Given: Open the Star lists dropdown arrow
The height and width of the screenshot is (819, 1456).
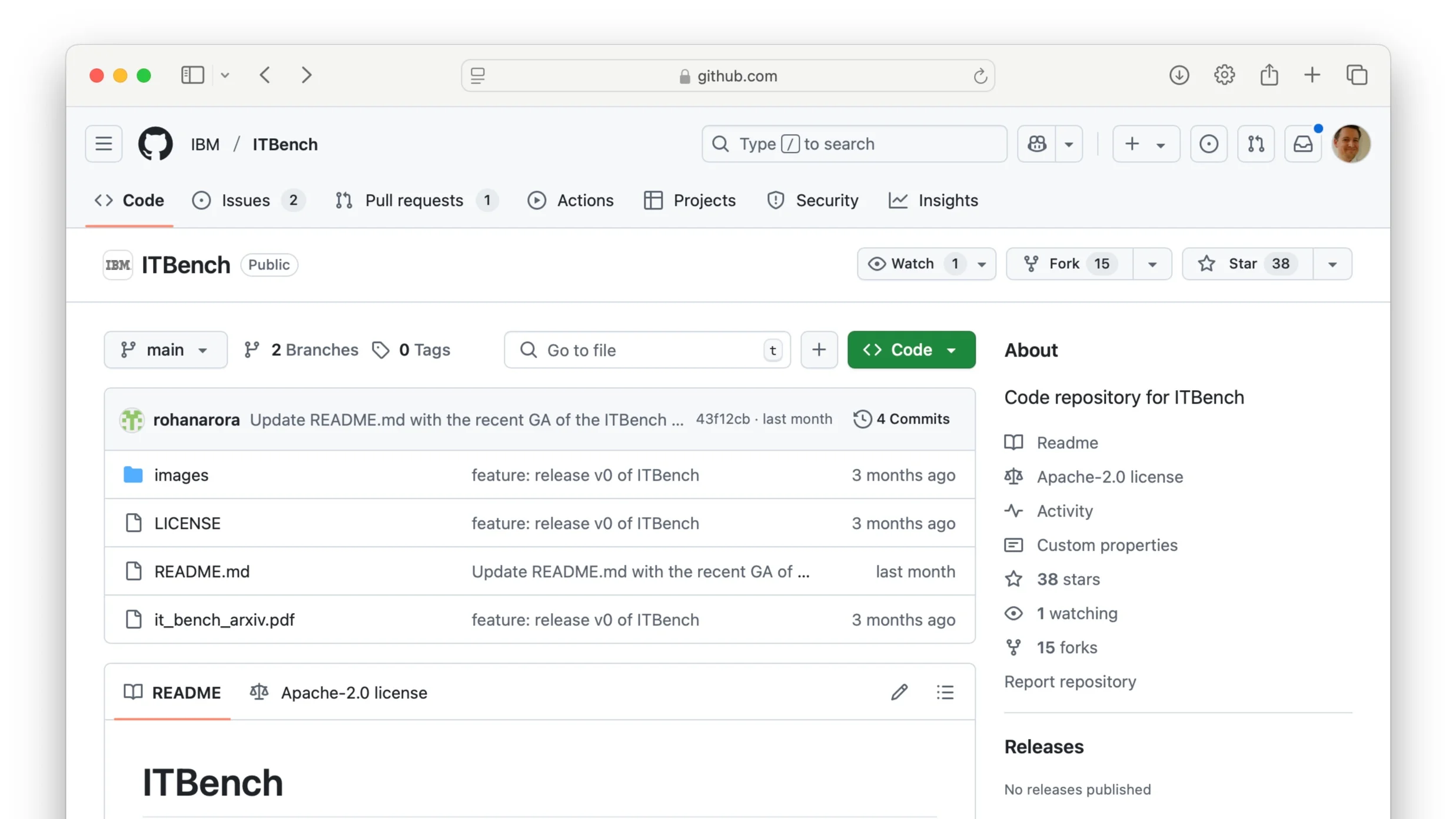Looking at the screenshot, I should (x=1332, y=264).
